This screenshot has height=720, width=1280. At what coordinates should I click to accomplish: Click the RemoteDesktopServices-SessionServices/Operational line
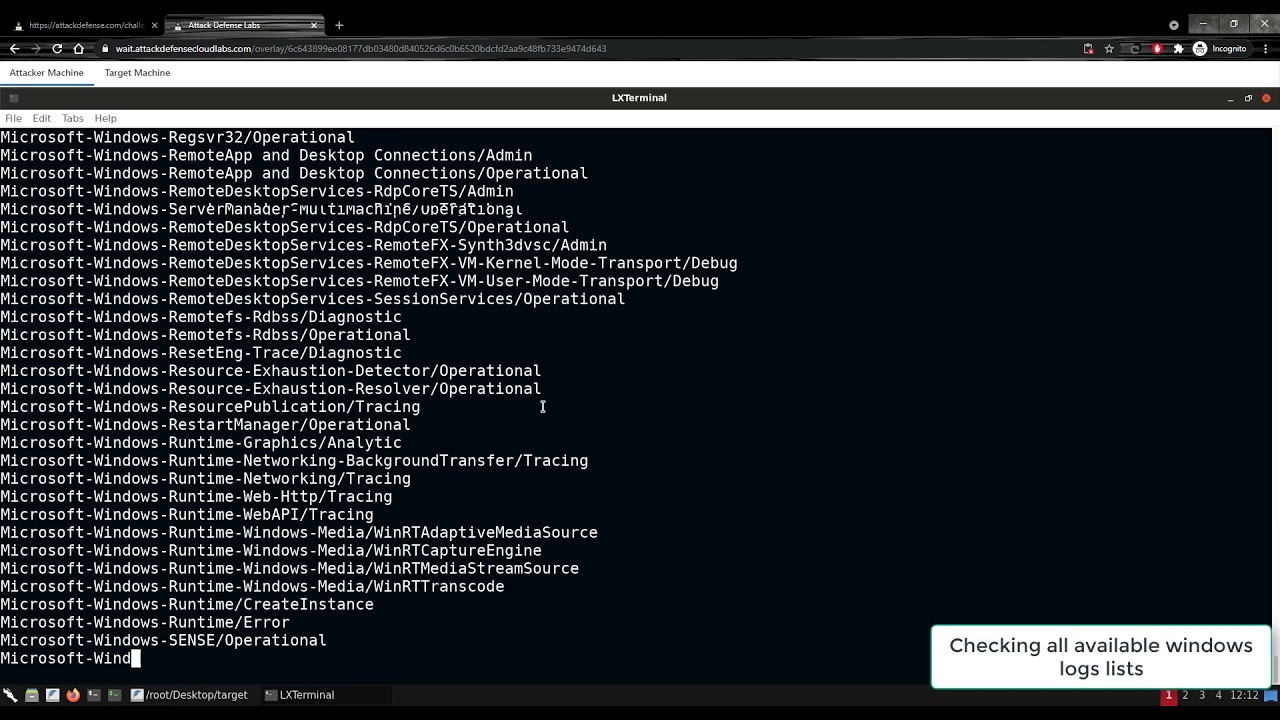click(313, 299)
